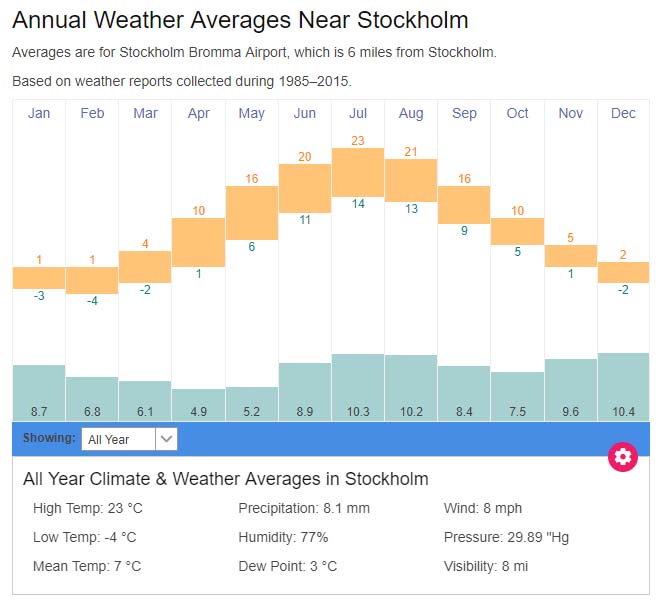Image resolution: width=661 pixels, height=606 pixels.
Task: Select the Dec month header
Action: pos(623,113)
